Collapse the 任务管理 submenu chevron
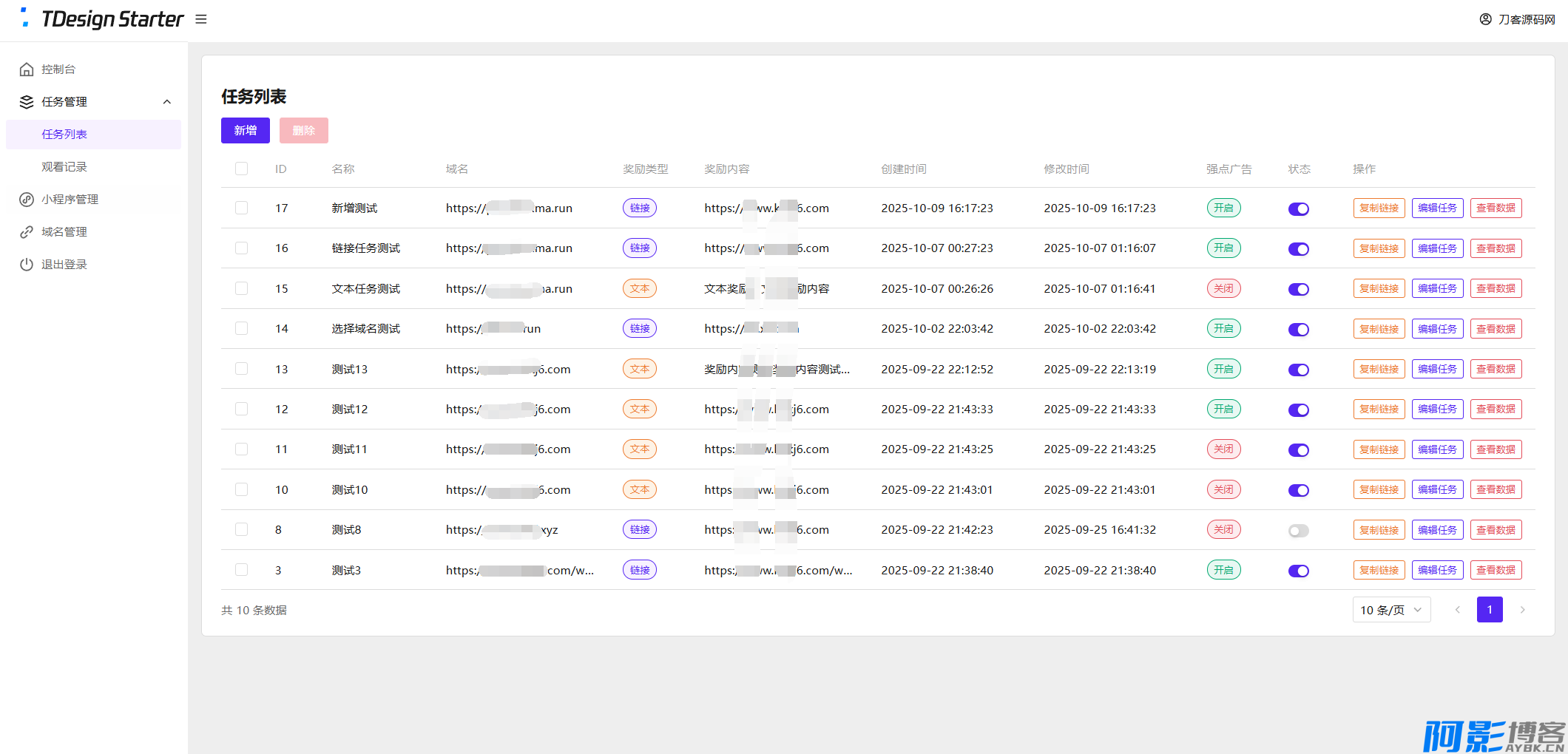1568x754 pixels. (167, 102)
